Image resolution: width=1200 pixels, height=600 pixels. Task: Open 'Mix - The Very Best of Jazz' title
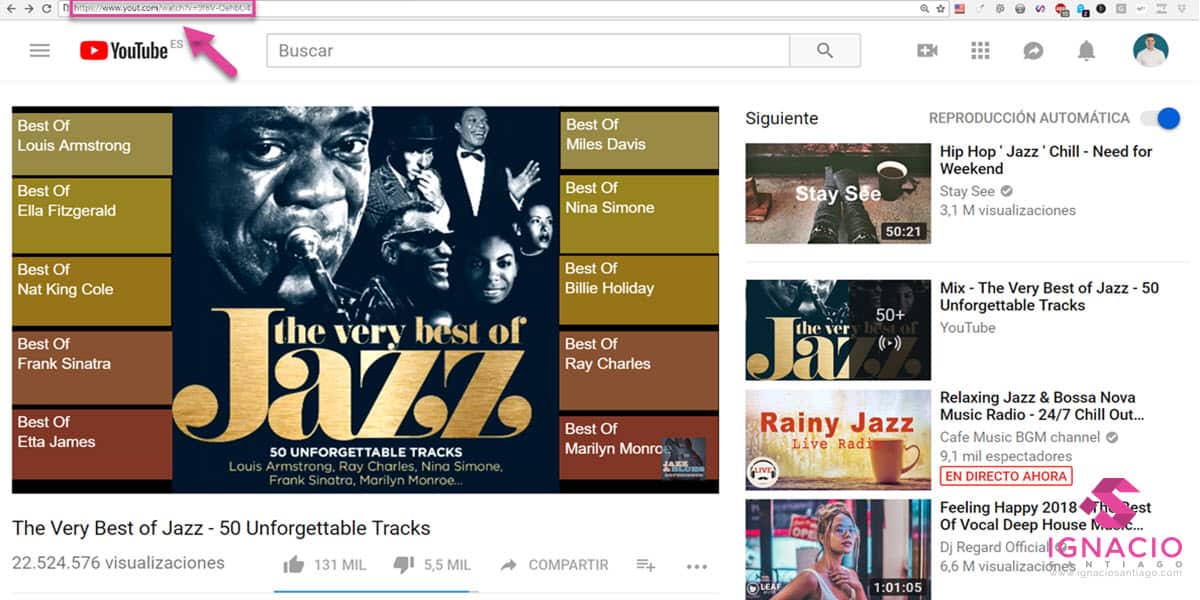(1049, 297)
